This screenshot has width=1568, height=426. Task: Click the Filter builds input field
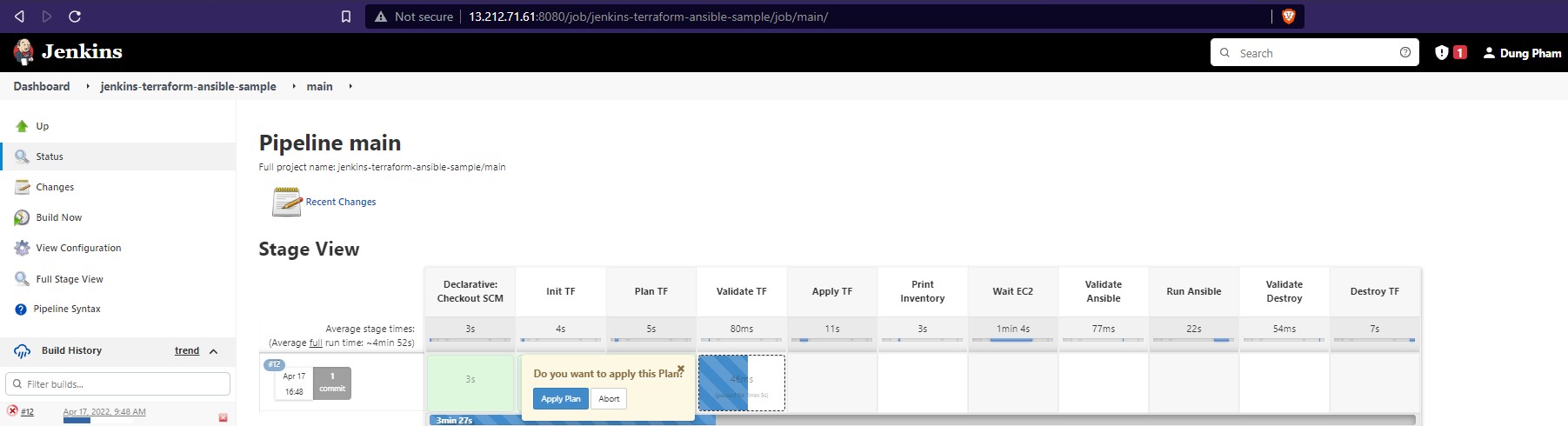point(118,383)
